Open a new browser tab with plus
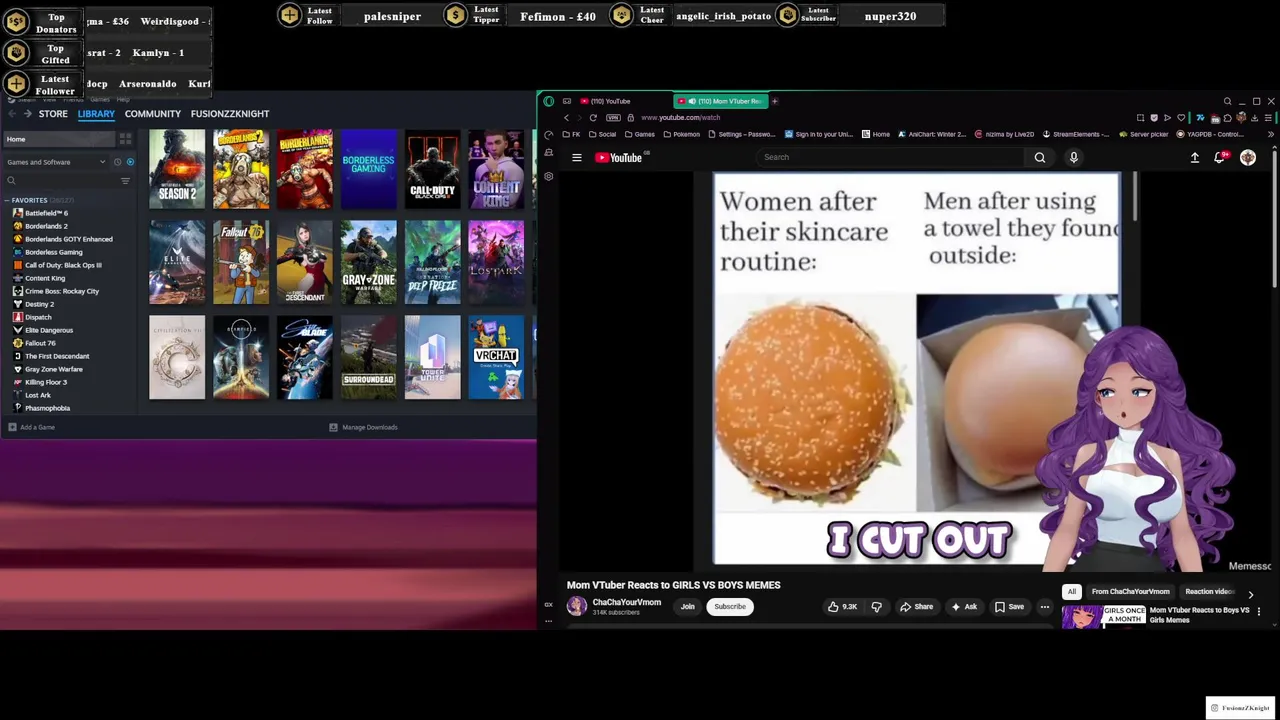The height and width of the screenshot is (720, 1280). pos(774,101)
